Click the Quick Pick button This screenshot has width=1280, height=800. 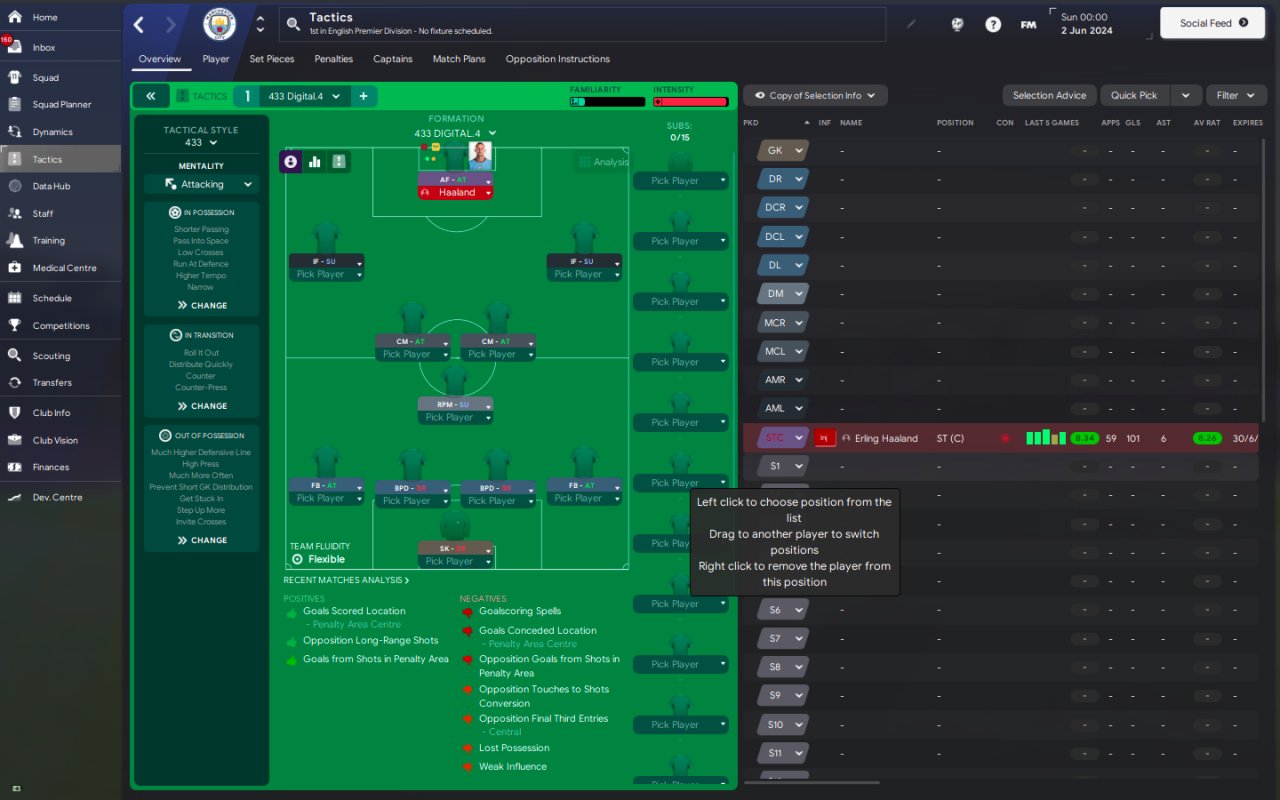click(x=1134, y=95)
